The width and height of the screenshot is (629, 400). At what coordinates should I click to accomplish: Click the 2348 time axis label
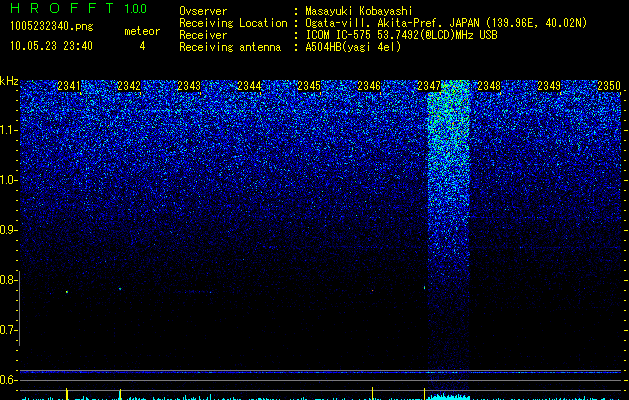click(489, 86)
